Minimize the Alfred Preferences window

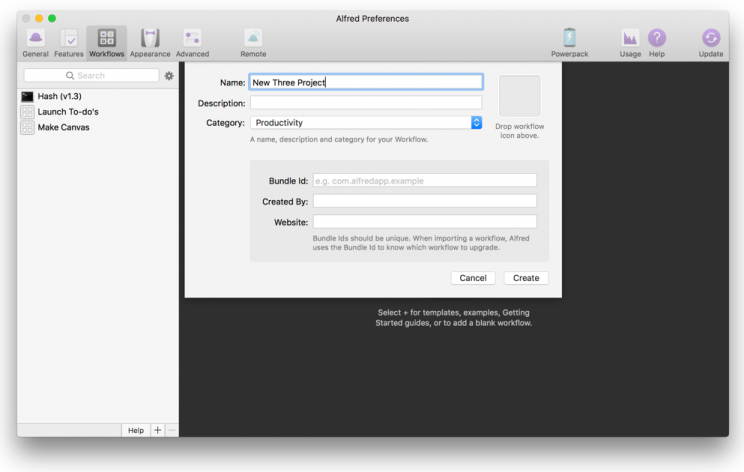39,19
